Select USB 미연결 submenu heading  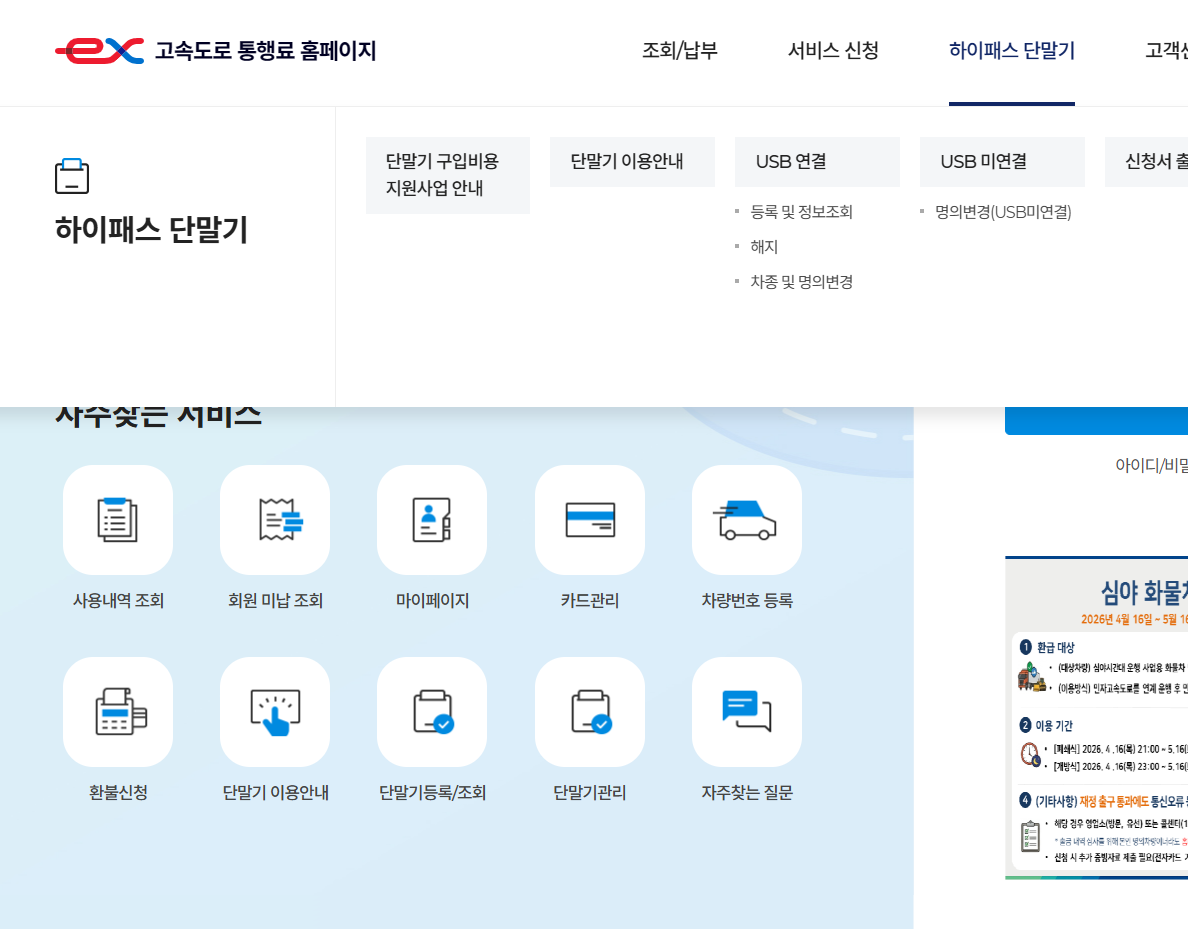[x=1002, y=161]
